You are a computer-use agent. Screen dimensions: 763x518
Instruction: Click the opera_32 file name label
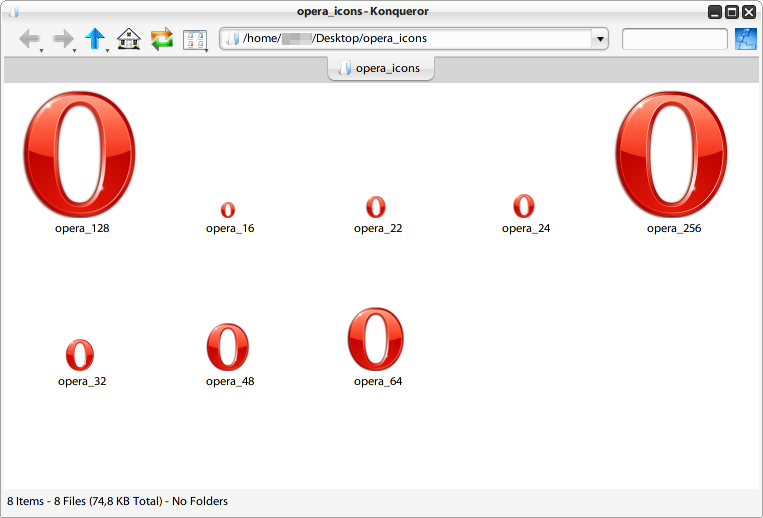(x=82, y=381)
